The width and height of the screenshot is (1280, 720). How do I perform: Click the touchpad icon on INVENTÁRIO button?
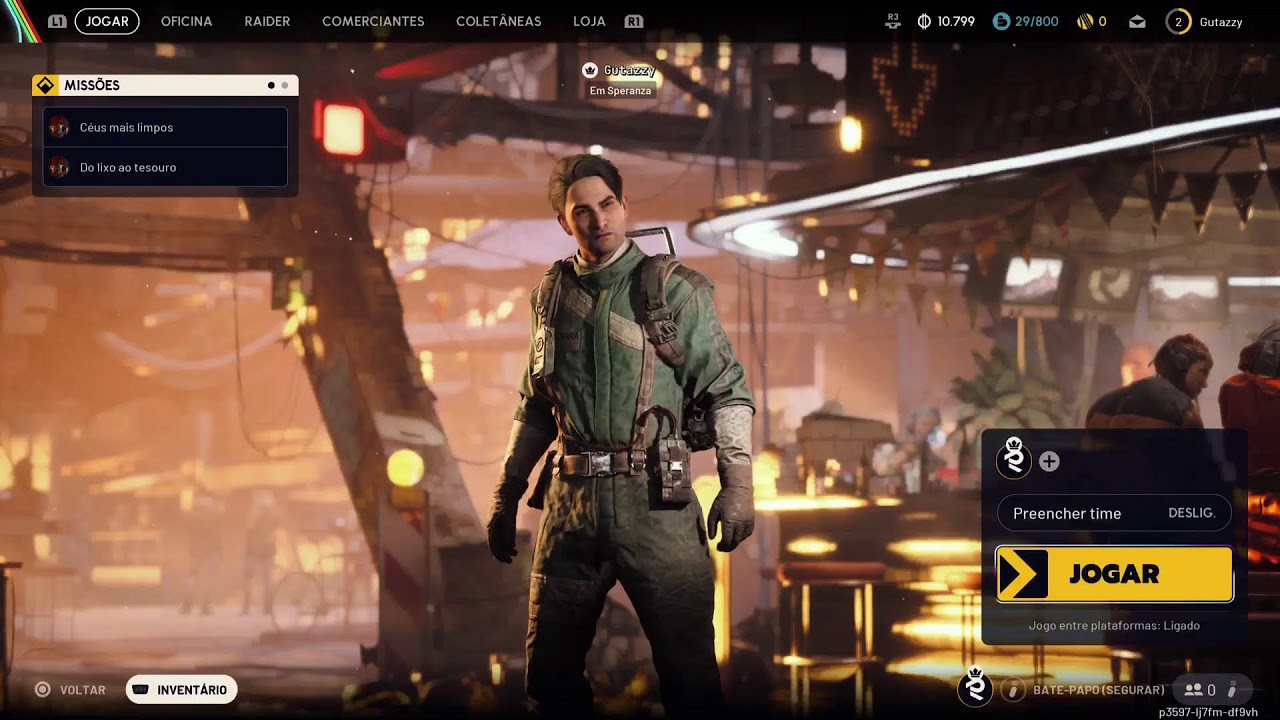141,690
